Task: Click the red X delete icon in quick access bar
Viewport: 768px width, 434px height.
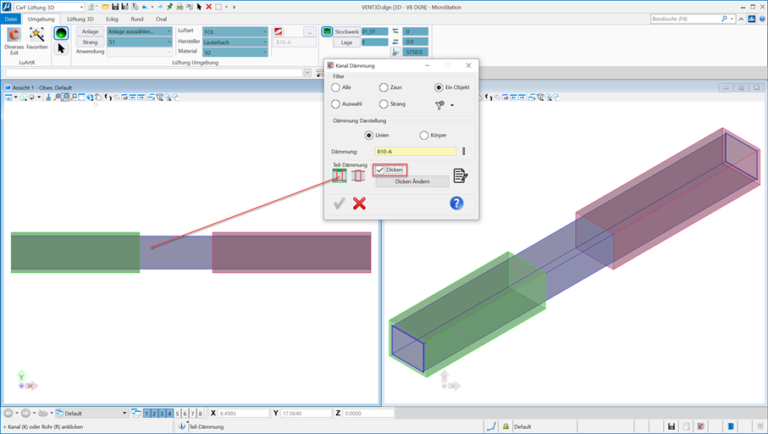Action: [x=209, y=7]
